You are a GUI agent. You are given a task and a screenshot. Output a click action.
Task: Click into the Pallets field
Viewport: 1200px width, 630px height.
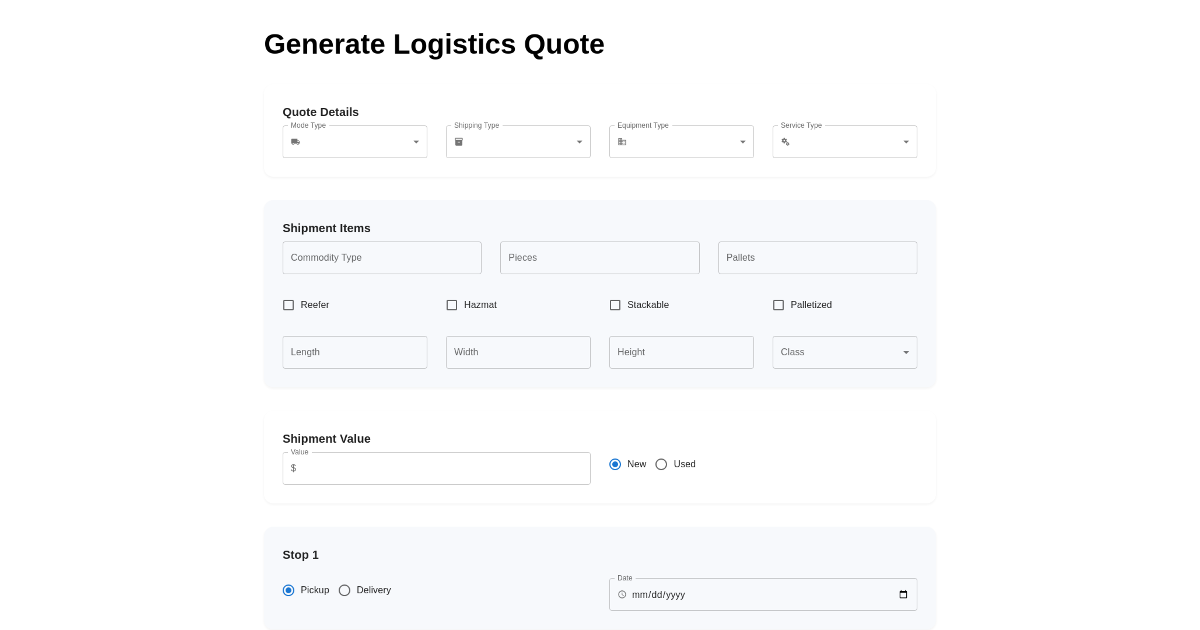pyautogui.click(x=817, y=257)
